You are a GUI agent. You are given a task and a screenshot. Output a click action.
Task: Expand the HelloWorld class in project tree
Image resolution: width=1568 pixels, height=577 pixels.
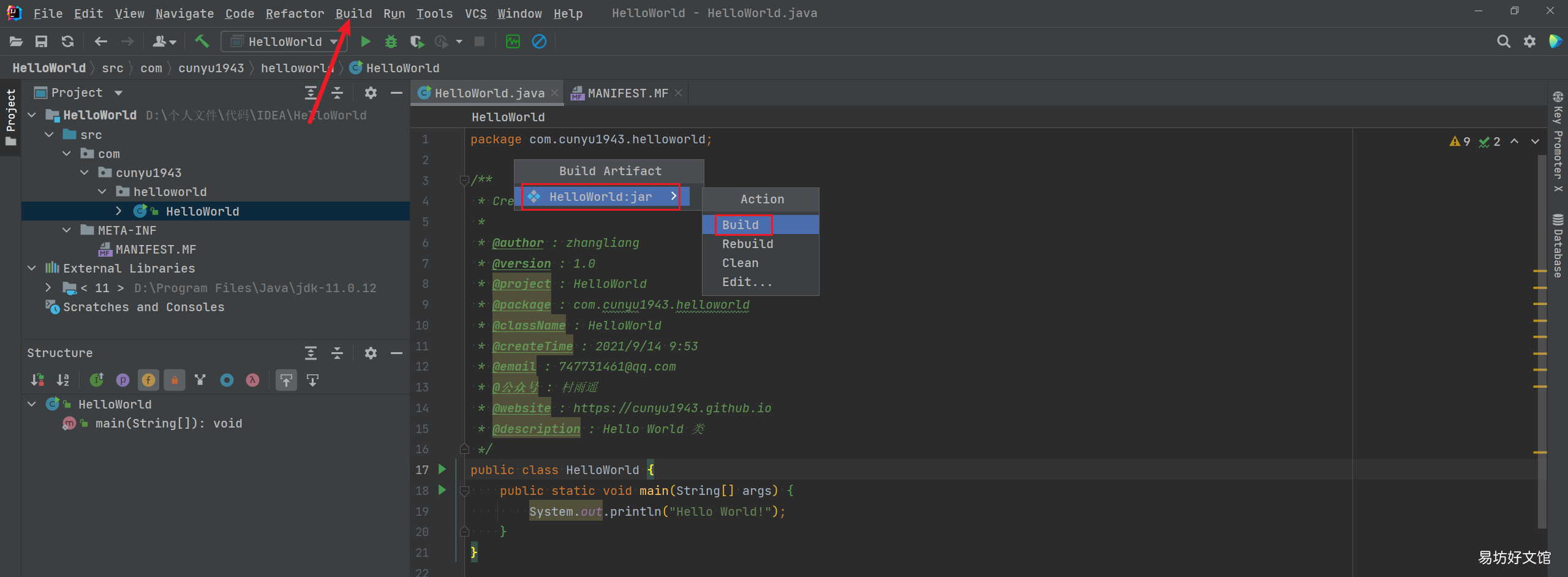[x=119, y=211]
